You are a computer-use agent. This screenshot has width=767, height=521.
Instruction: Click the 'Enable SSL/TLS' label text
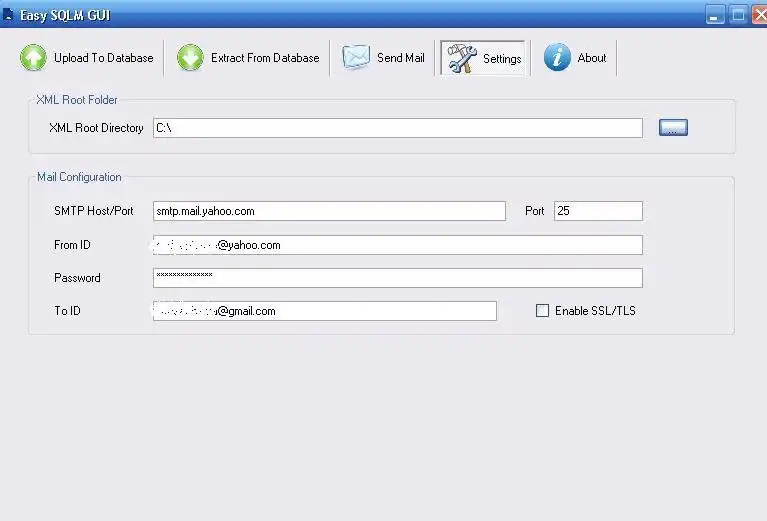[595, 311]
